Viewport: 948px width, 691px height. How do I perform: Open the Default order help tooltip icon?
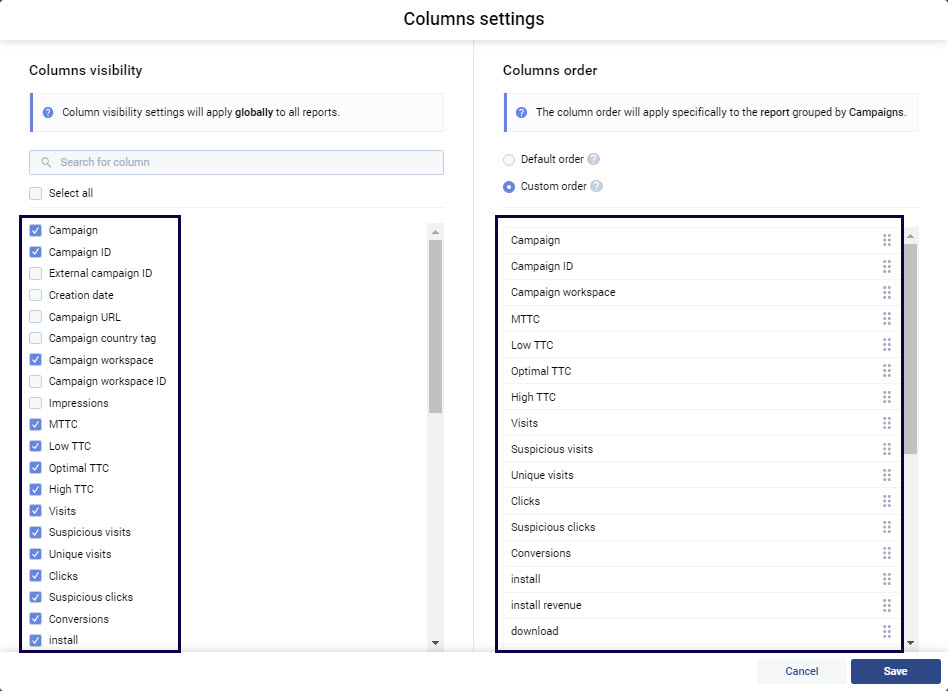(594, 159)
